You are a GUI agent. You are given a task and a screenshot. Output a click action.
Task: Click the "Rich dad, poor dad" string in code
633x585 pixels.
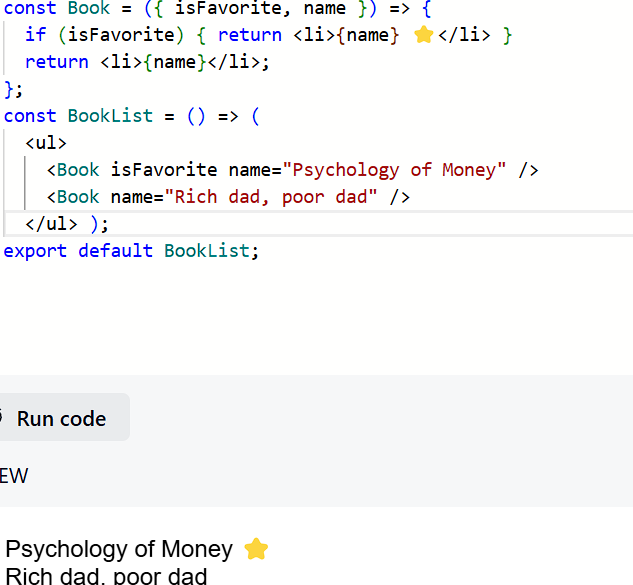point(271,197)
